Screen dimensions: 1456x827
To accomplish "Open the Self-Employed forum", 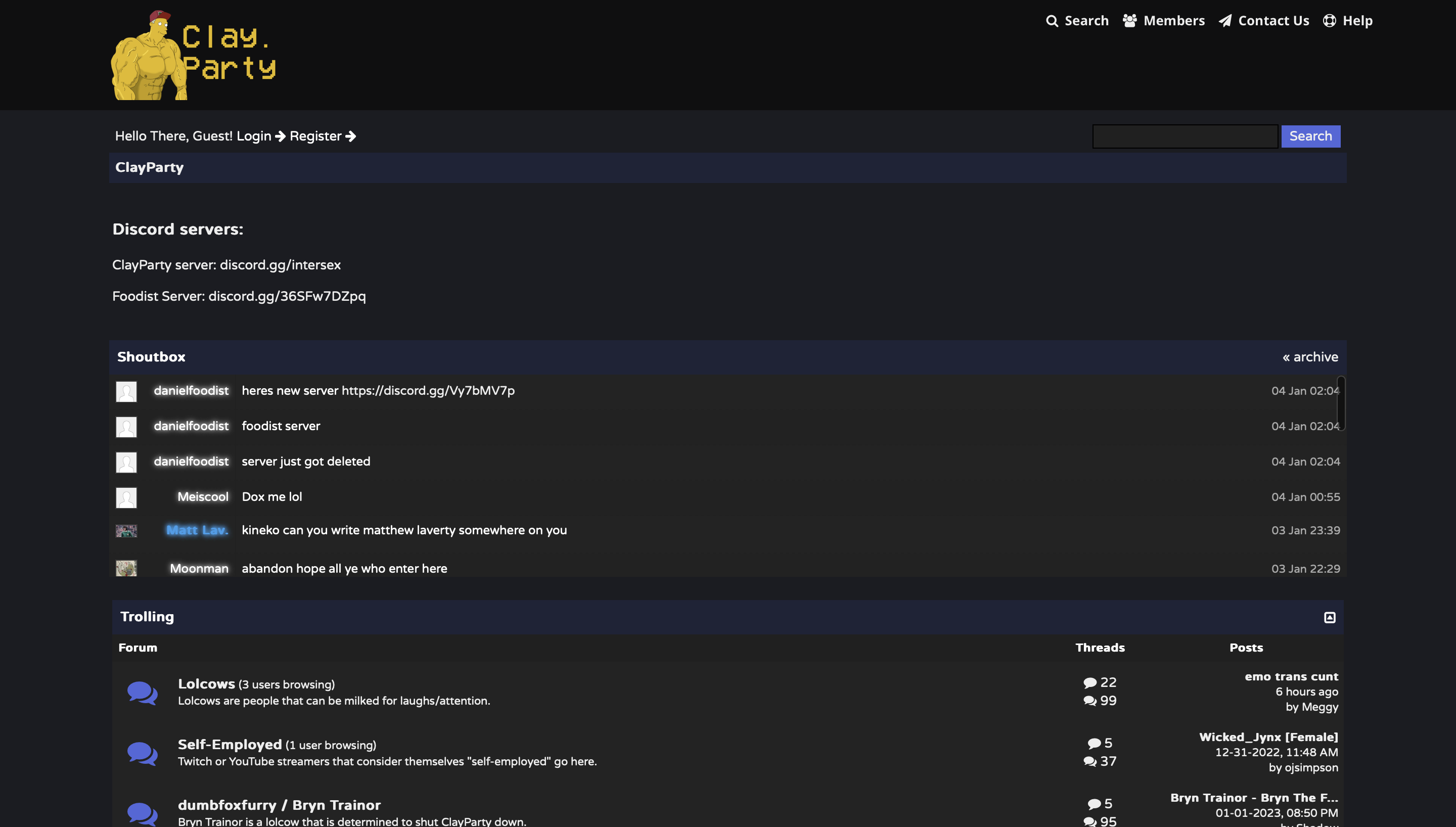I will point(230,745).
